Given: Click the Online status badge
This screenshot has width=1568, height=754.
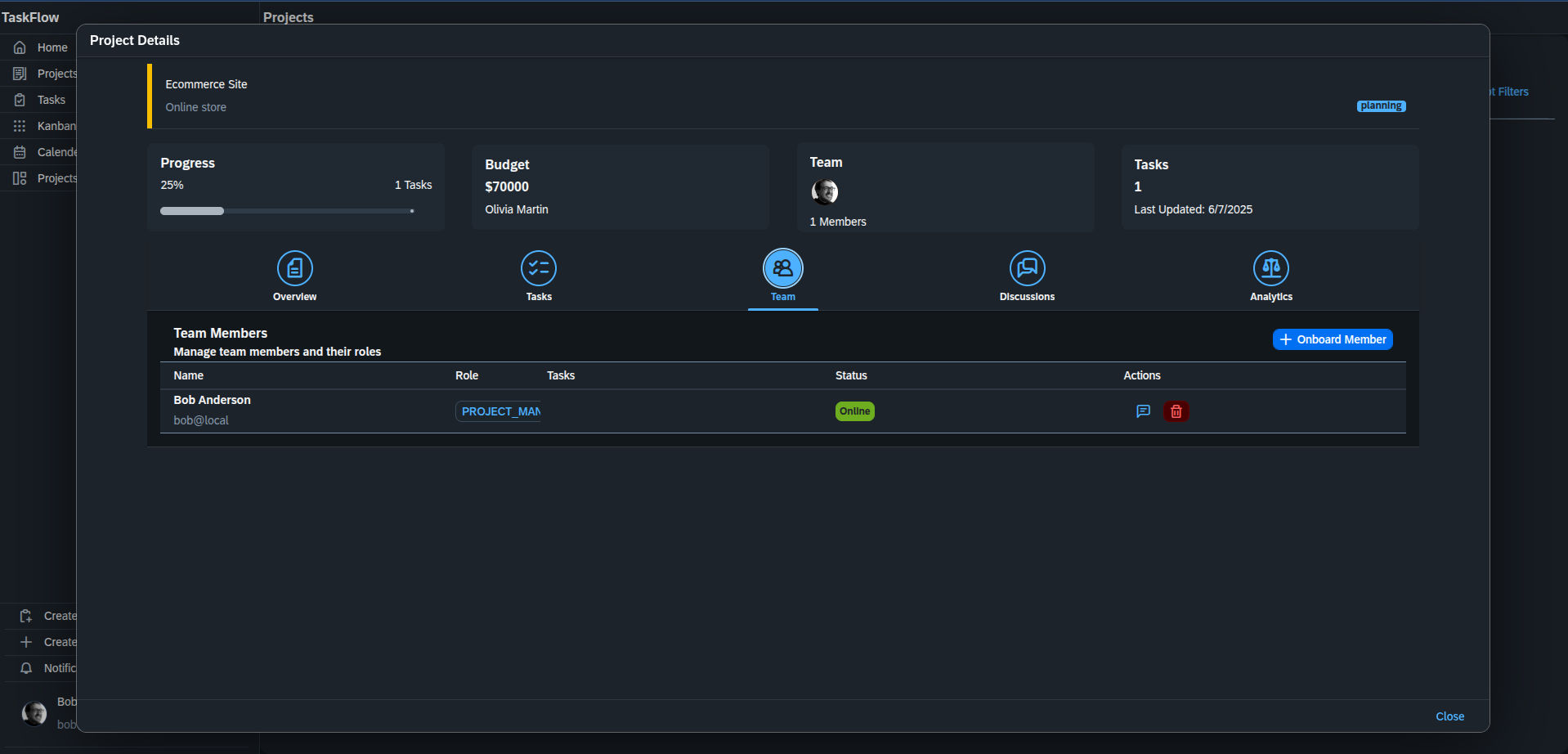Looking at the screenshot, I should 855,411.
